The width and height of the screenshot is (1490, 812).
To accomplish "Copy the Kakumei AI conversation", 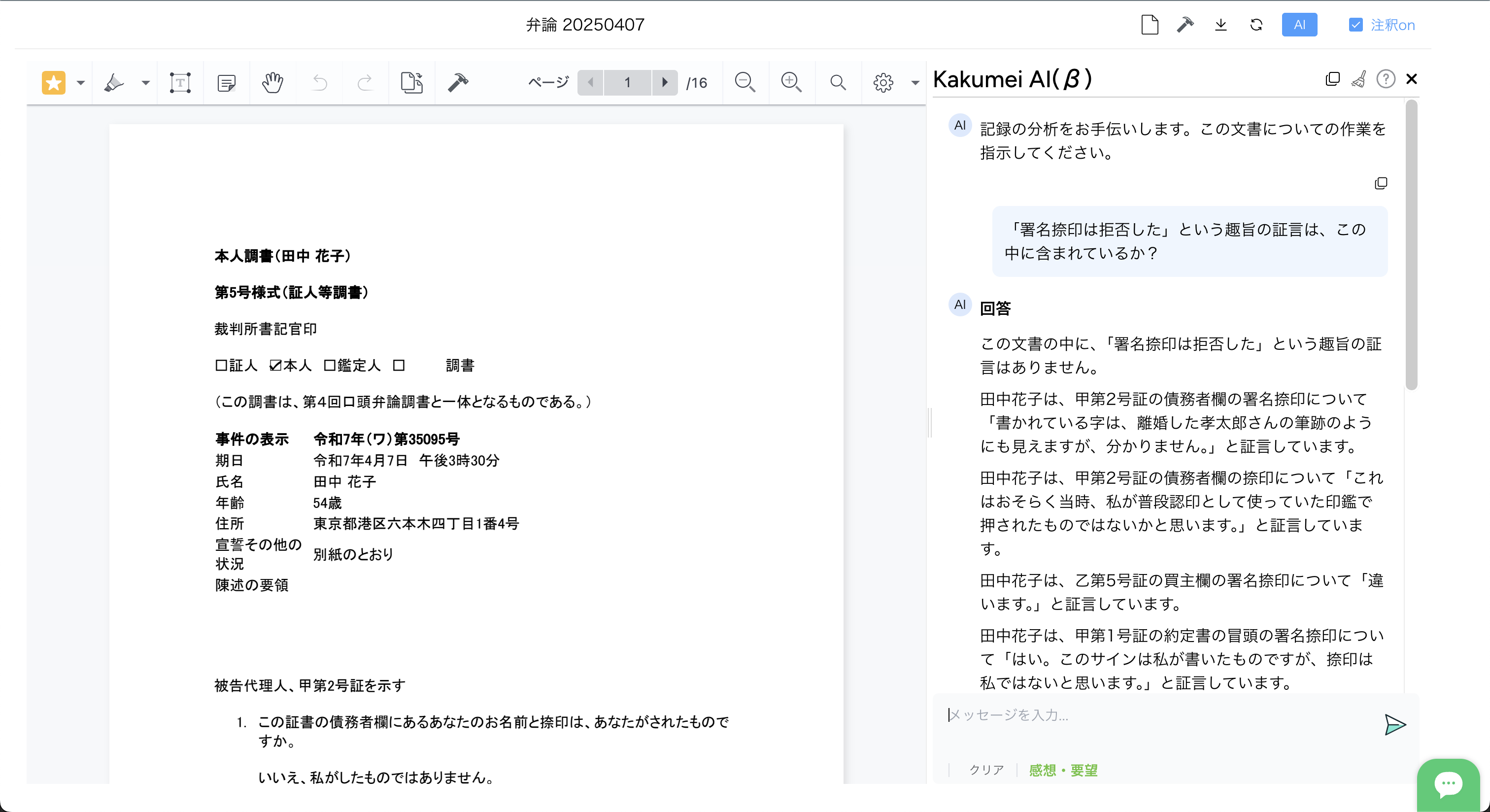I will point(1332,79).
